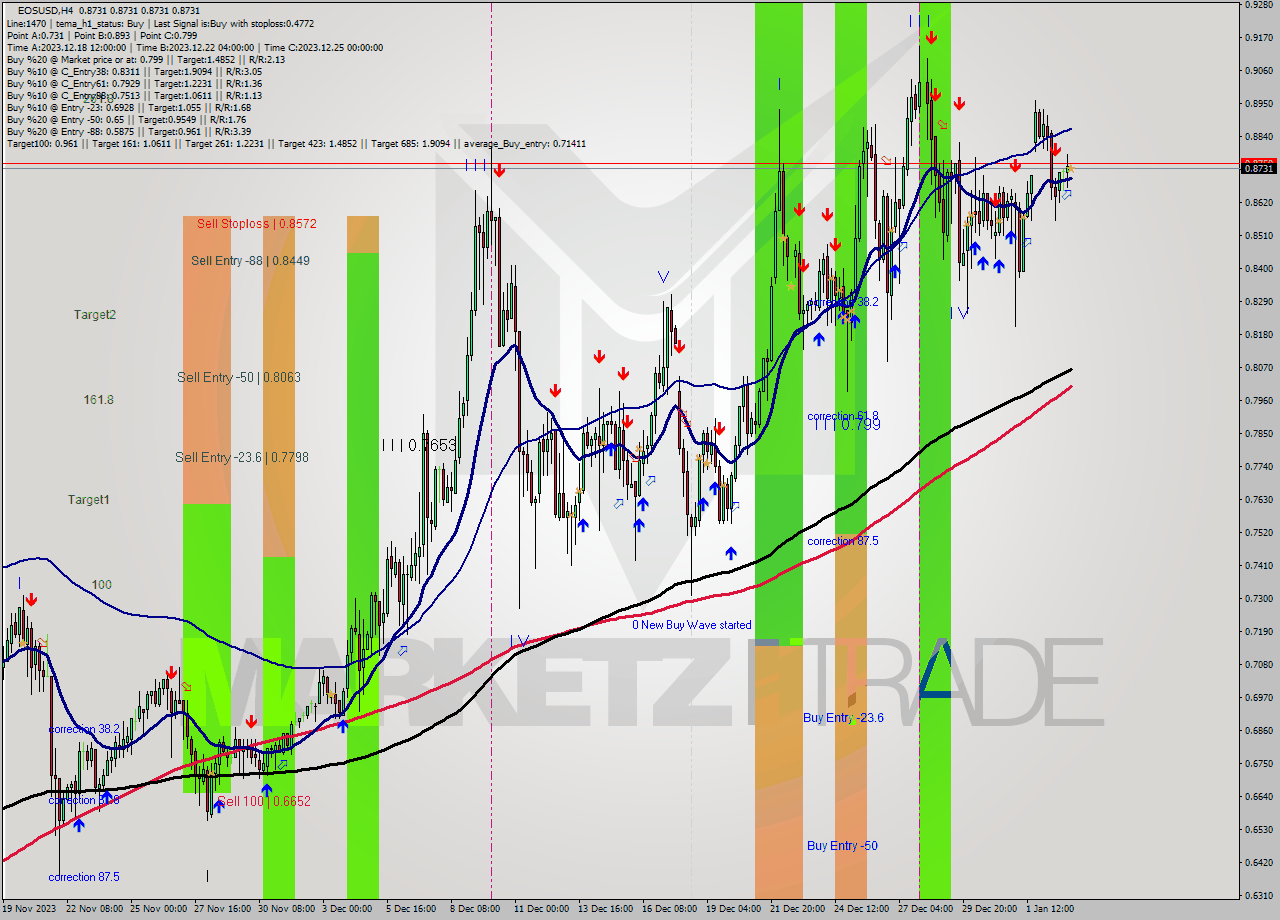Click the '21 Dec 20:00' time axis label
Screen dimensions: 1280x920
point(799,909)
